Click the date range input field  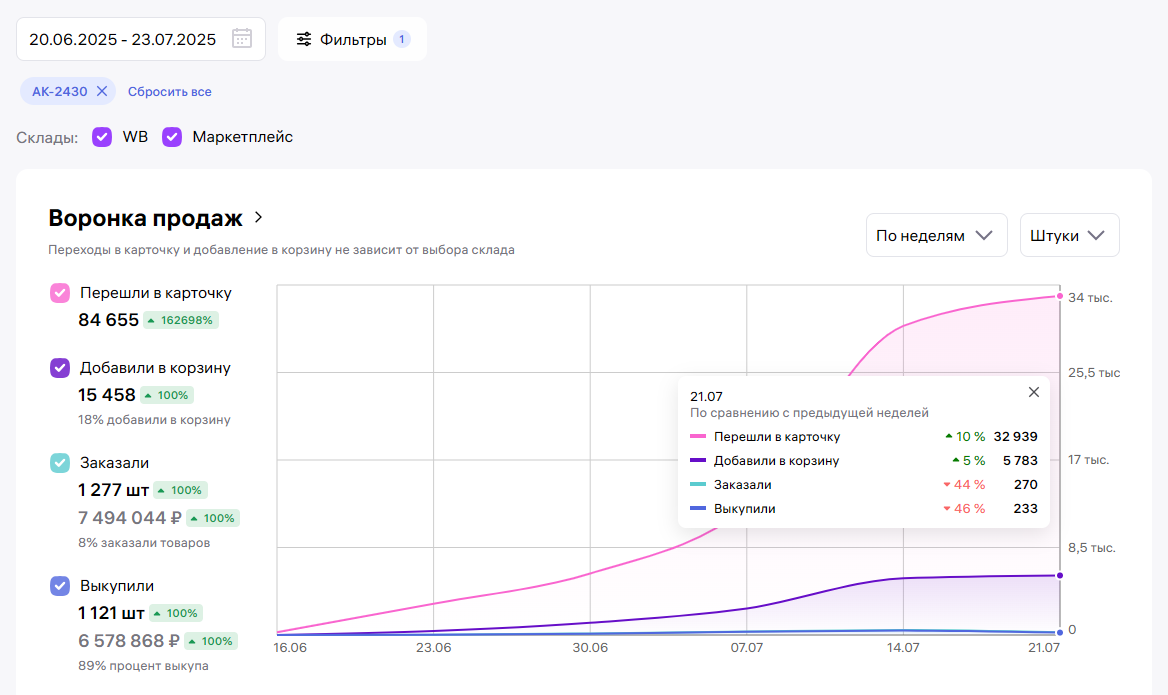click(x=123, y=40)
